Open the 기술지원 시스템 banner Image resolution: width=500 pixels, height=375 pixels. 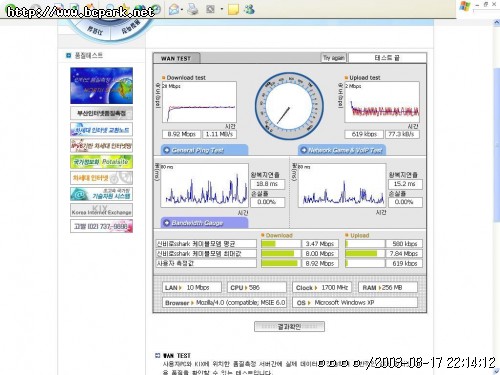click(x=101, y=194)
